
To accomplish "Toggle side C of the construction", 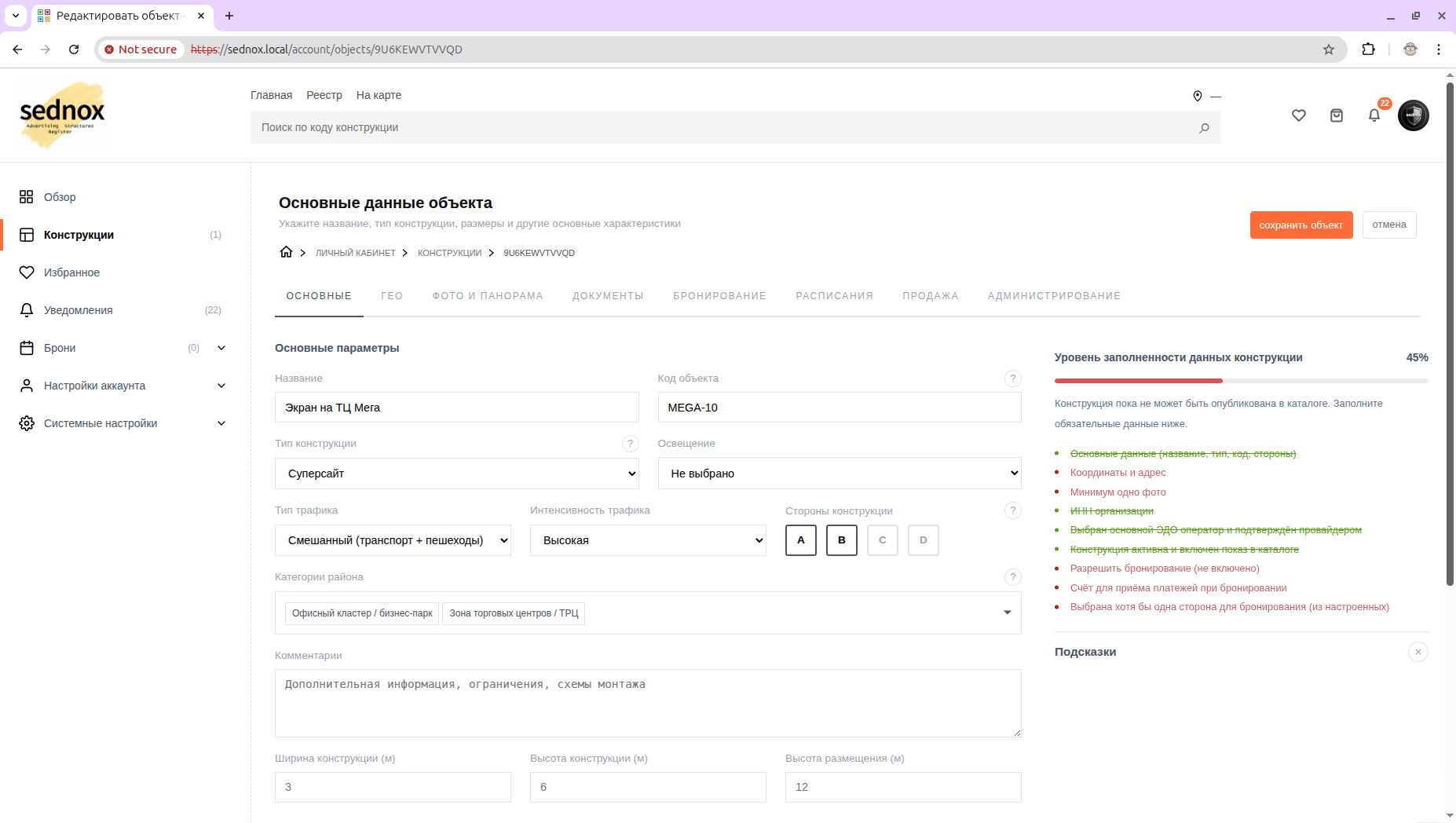I will [x=883, y=540].
